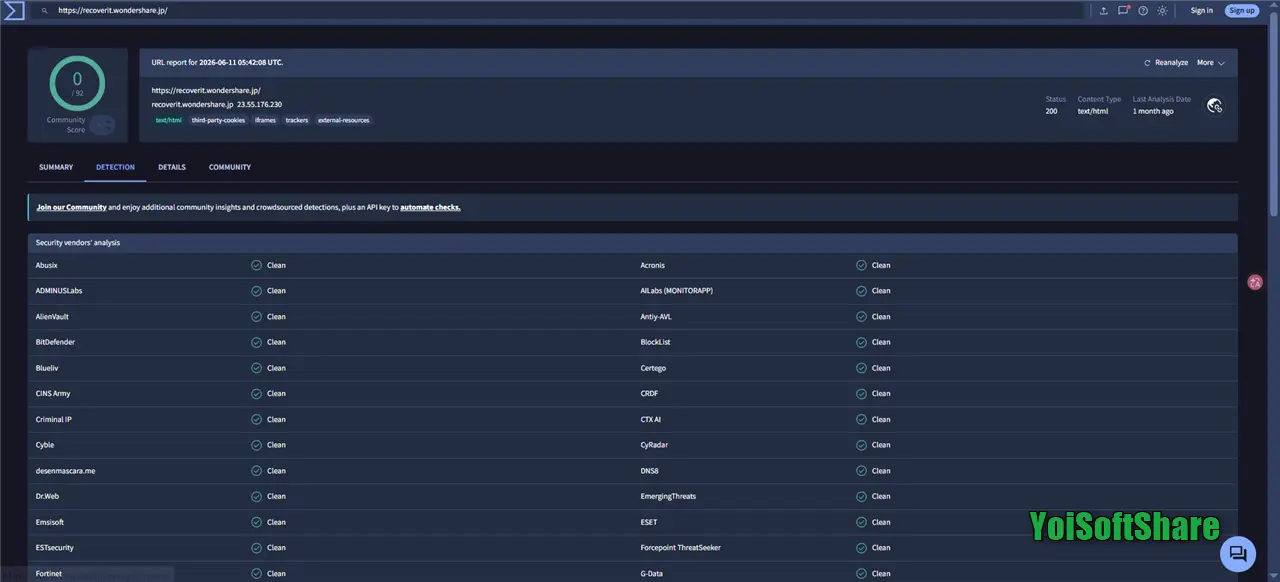1280x582 pixels.
Task: Open the help question mark icon
Action: click(x=1143, y=10)
